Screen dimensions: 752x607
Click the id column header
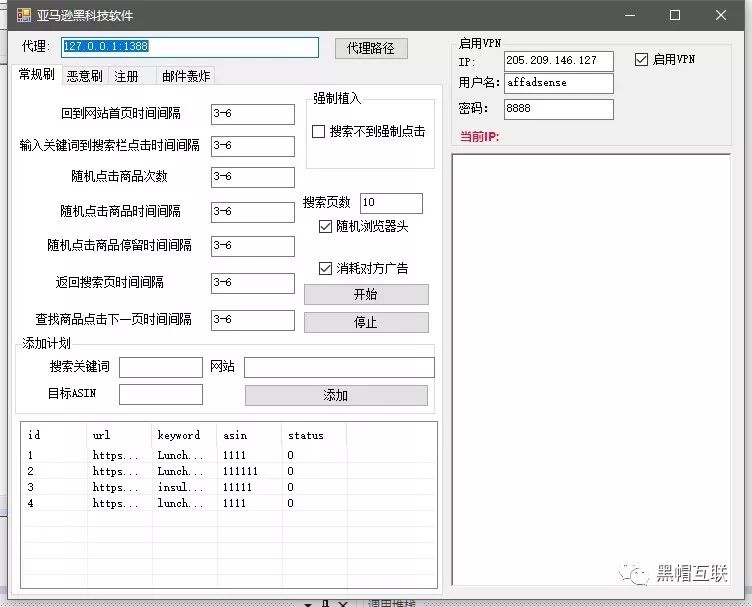click(54, 435)
